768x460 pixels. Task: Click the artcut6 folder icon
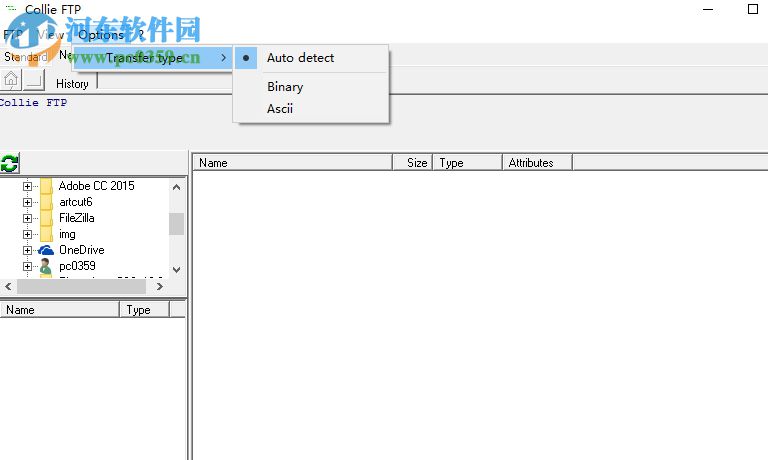pyautogui.click(x=47, y=202)
